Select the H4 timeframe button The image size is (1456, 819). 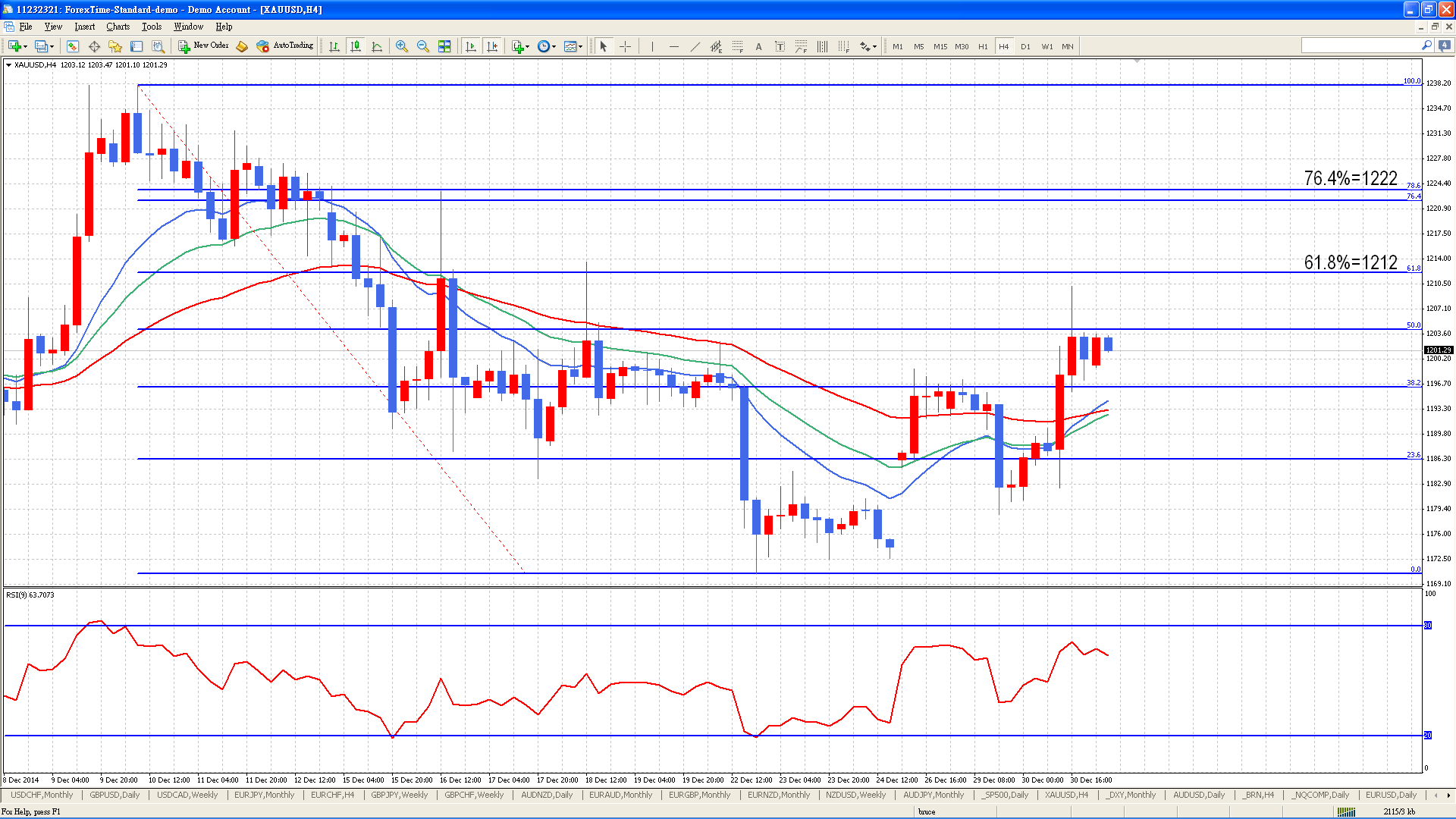click(1004, 46)
